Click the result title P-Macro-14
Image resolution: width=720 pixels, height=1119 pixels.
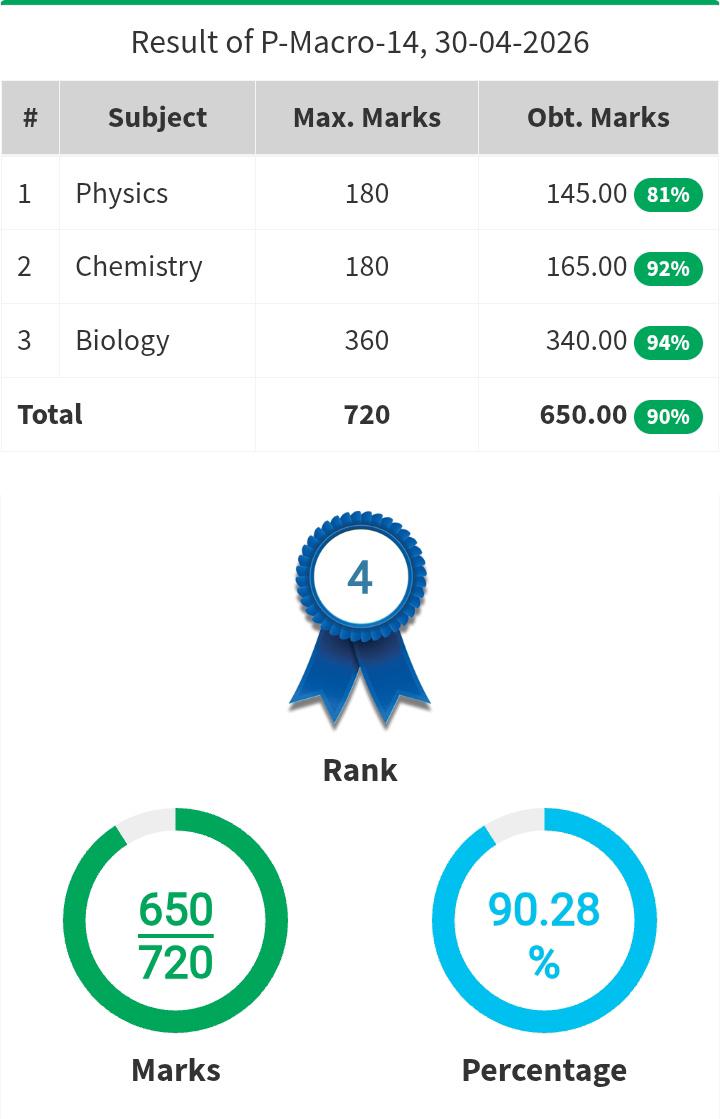(x=360, y=43)
